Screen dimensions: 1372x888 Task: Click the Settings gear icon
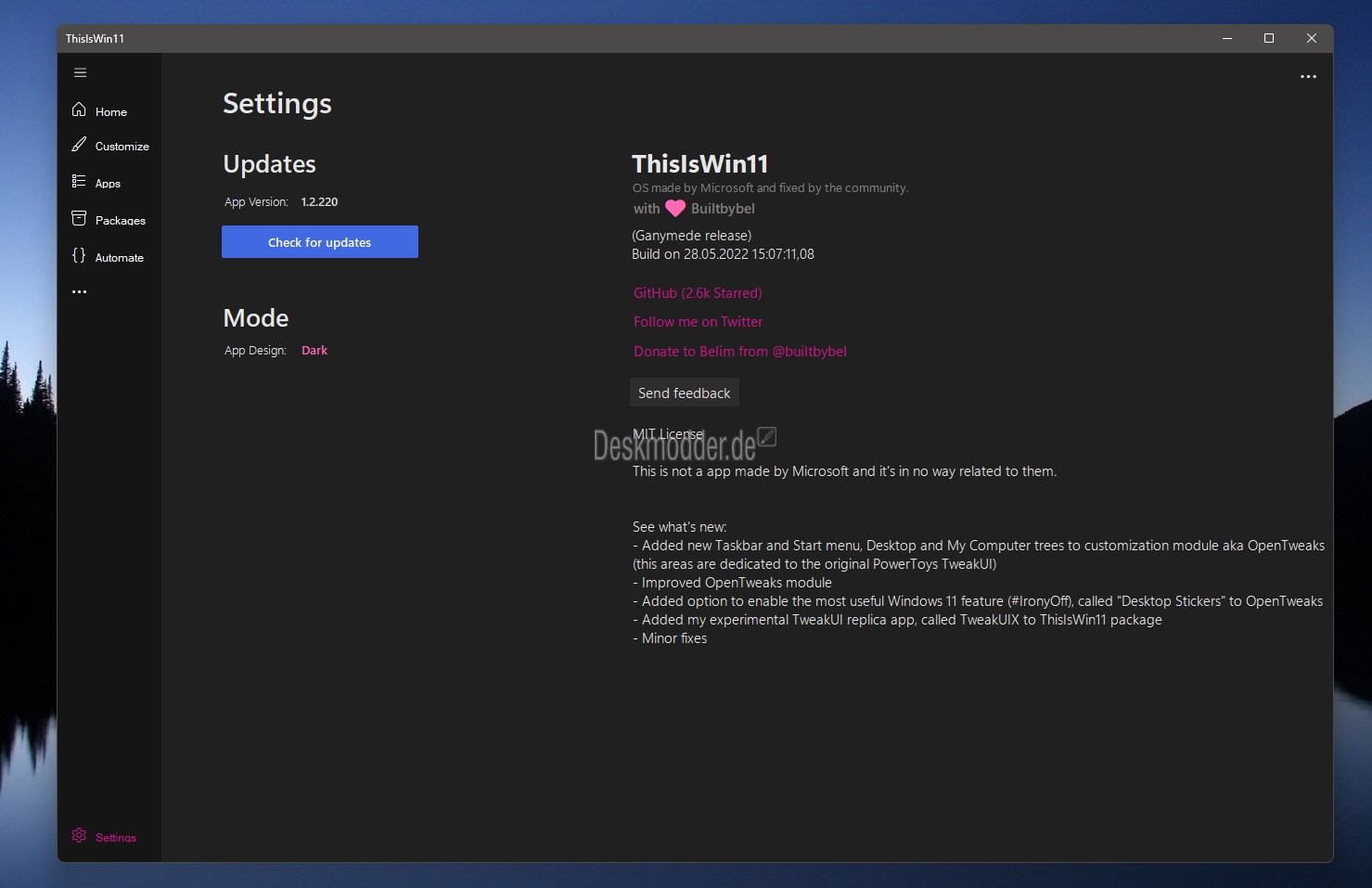point(79,836)
